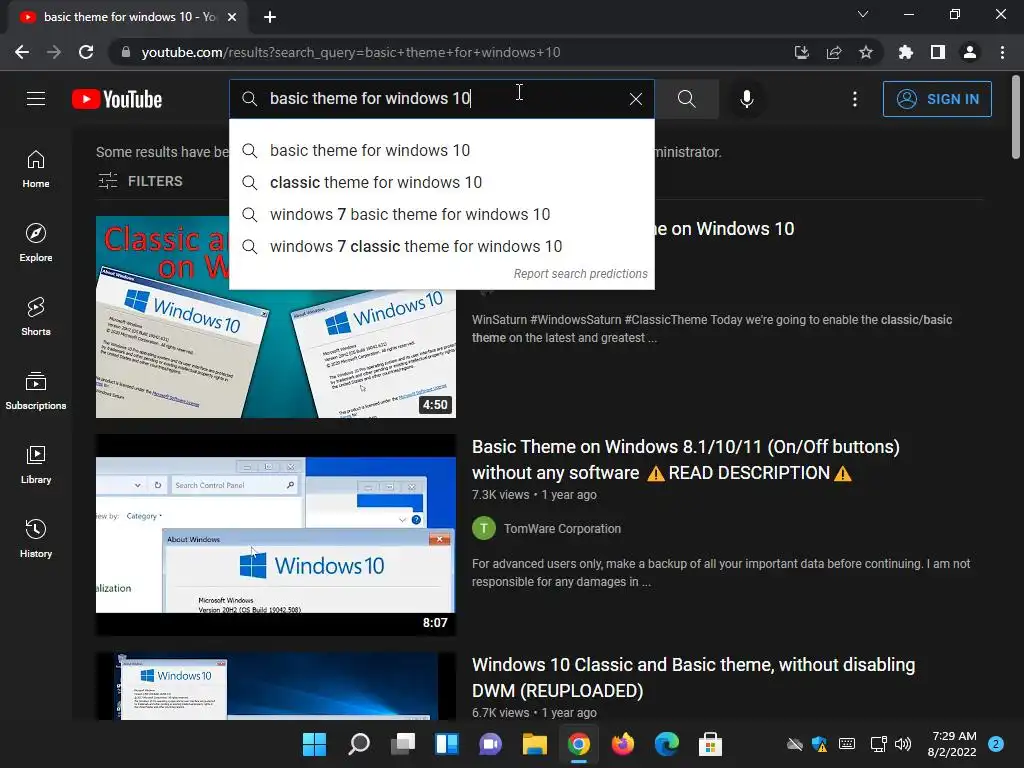Screen dimensions: 1024x768
Task: Open Microsoft Store from taskbar
Action: (711, 744)
